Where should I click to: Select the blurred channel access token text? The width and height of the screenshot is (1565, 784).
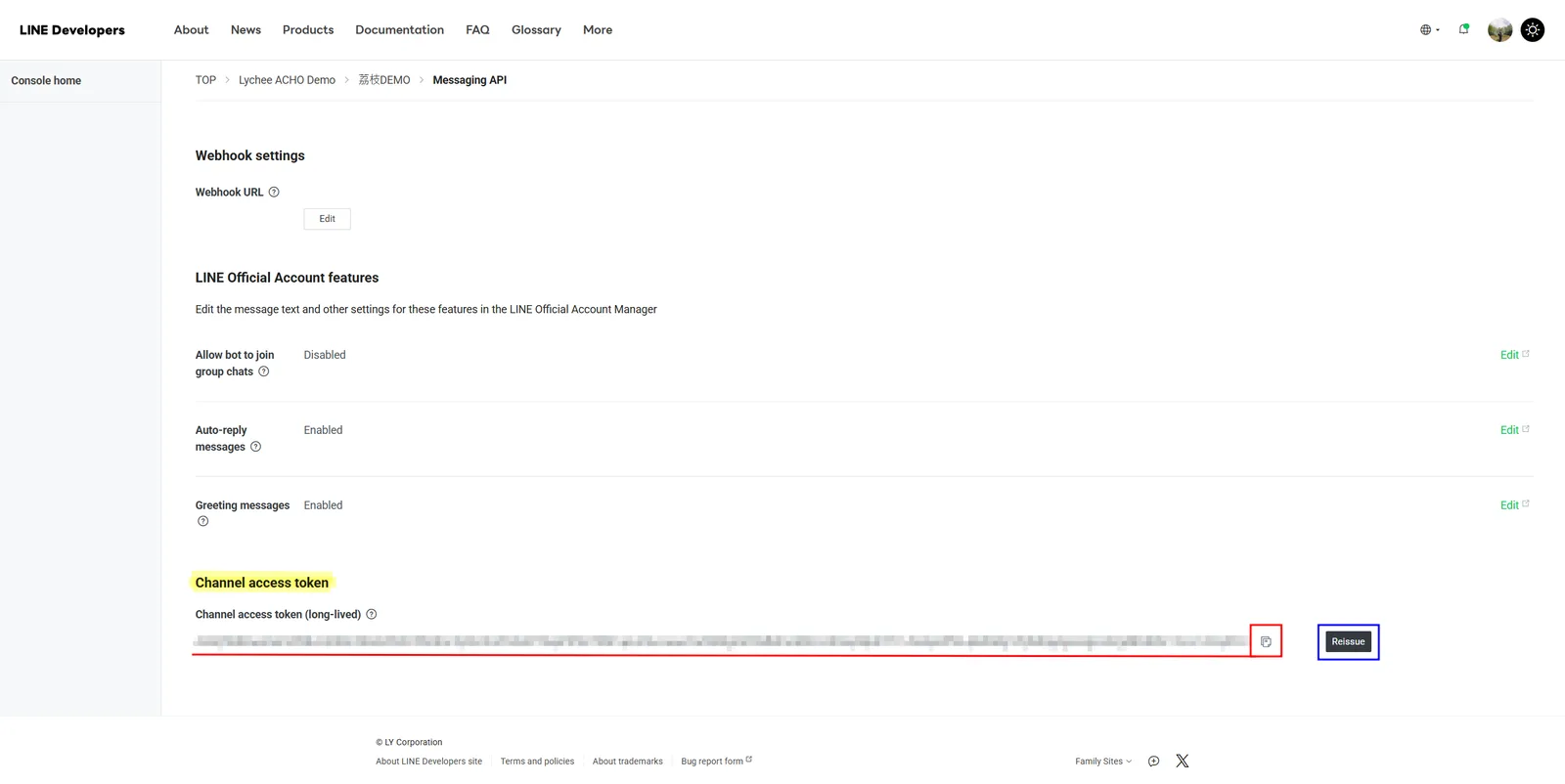point(721,641)
